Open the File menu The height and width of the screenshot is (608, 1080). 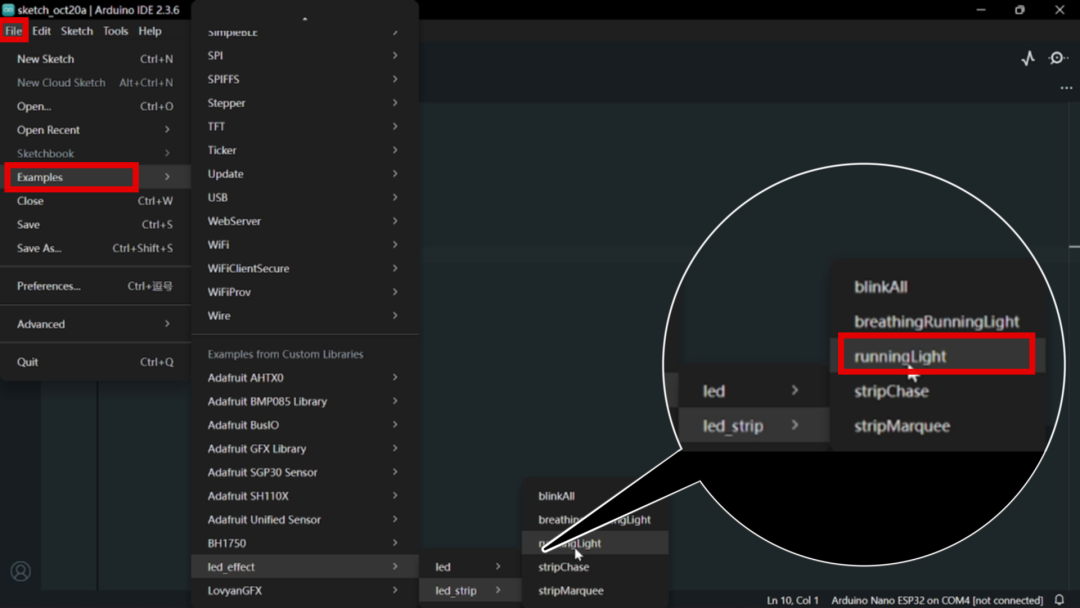pos(14,31)
